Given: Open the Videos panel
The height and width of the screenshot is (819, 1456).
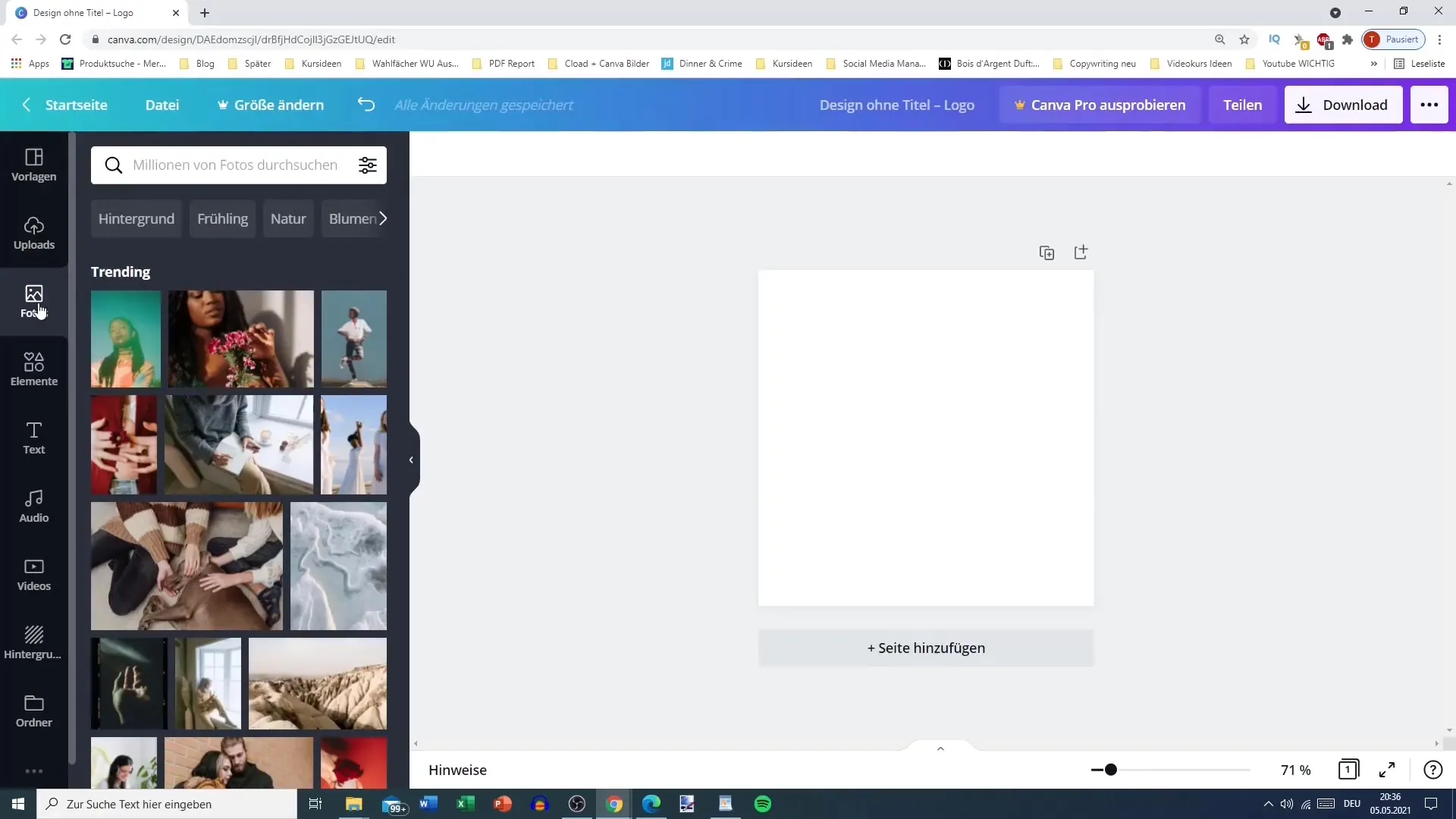Looking at the screenshot, I should 34,574.
